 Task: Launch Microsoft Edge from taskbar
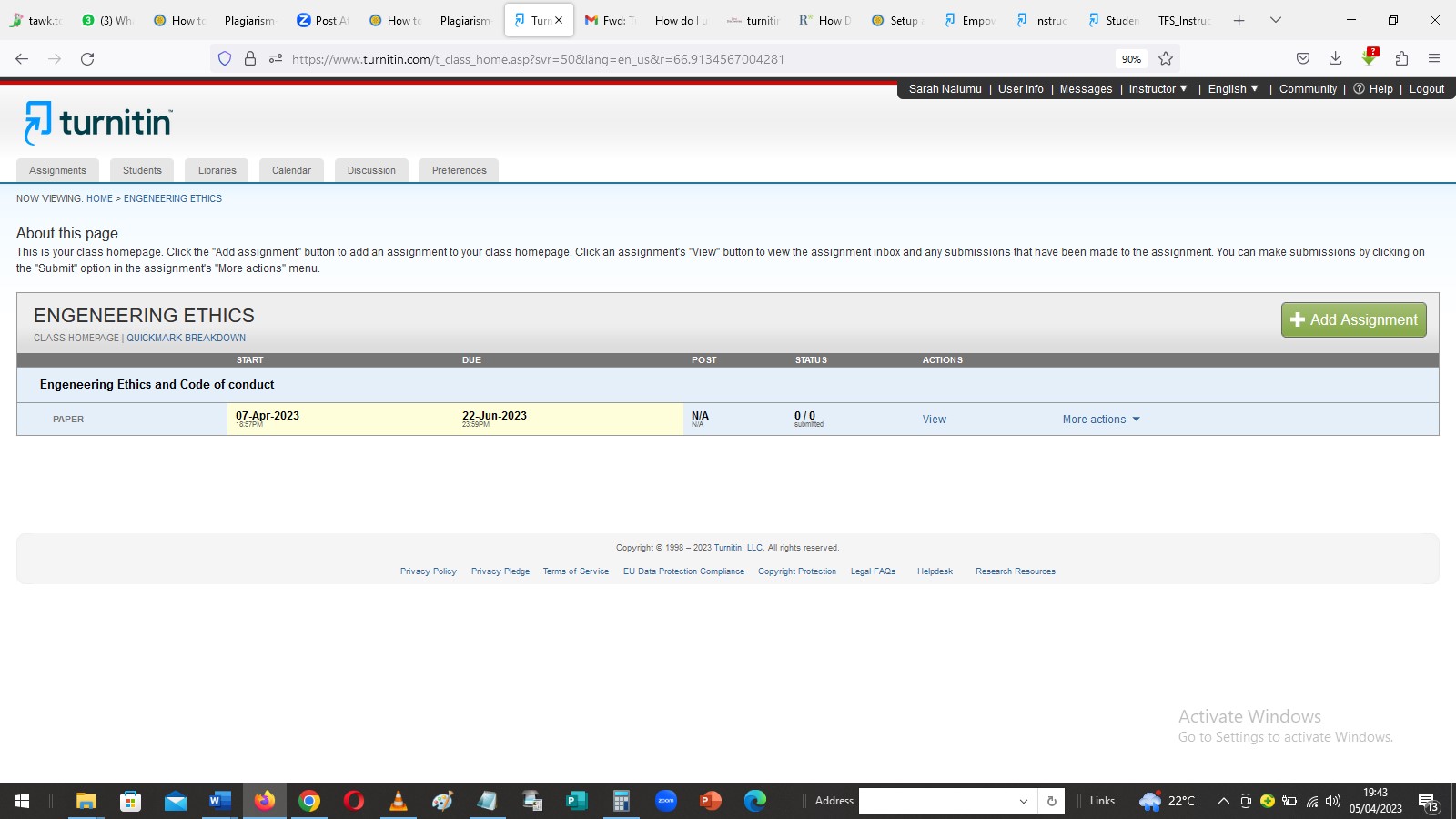click(755, 801)
